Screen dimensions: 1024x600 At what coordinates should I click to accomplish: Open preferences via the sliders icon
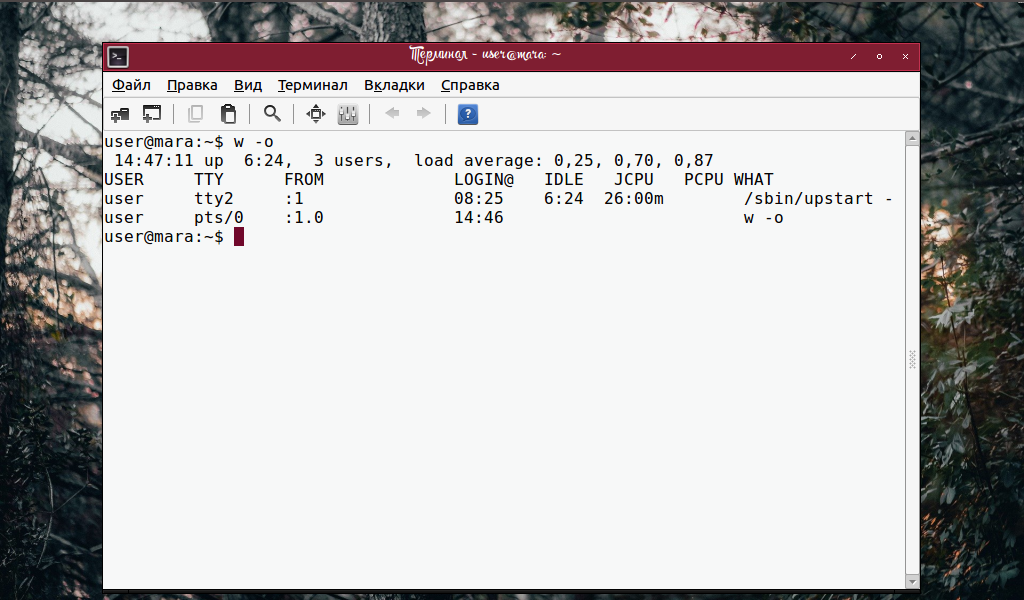(x=347, y=113)
